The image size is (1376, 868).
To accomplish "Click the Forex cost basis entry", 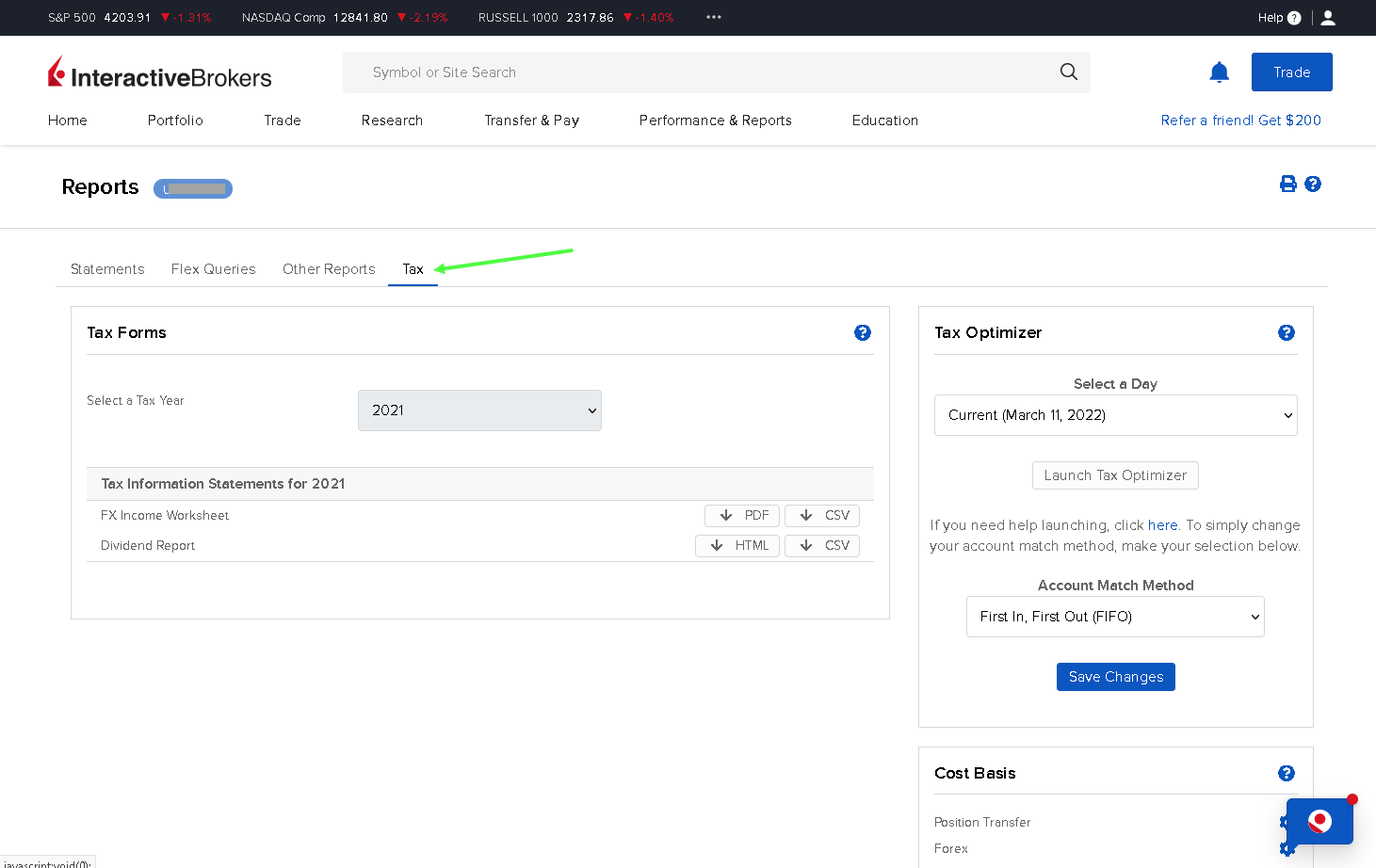I will pyautogui.click(x=951, y=849).
